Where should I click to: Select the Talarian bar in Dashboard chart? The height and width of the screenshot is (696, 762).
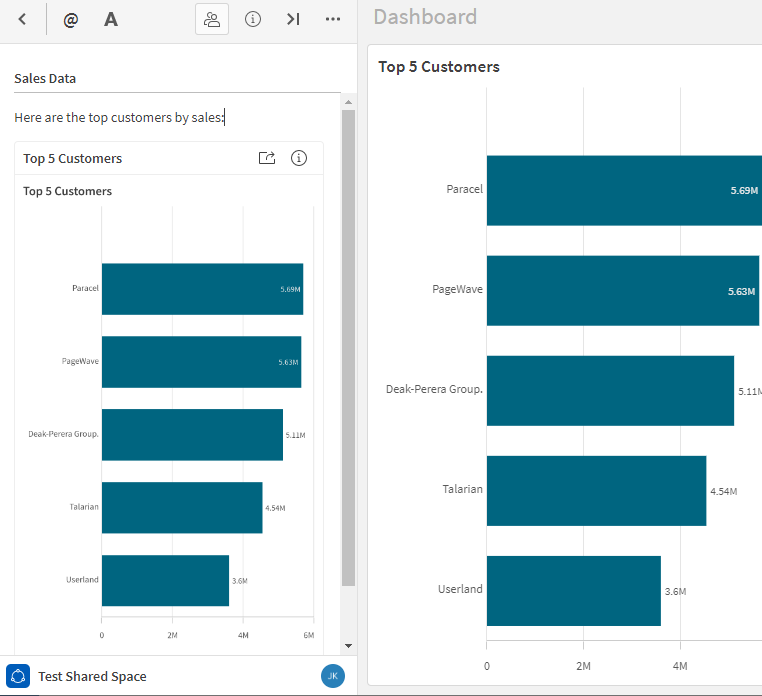(596, 490)
